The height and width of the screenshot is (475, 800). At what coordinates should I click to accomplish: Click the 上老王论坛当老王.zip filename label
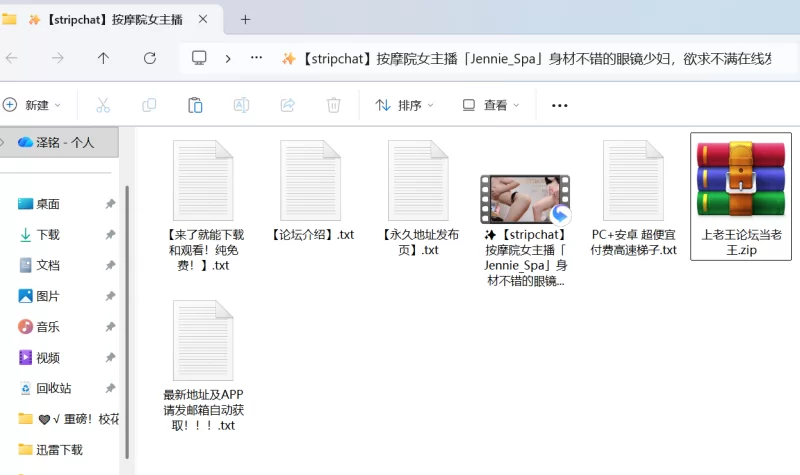(741, 242)
